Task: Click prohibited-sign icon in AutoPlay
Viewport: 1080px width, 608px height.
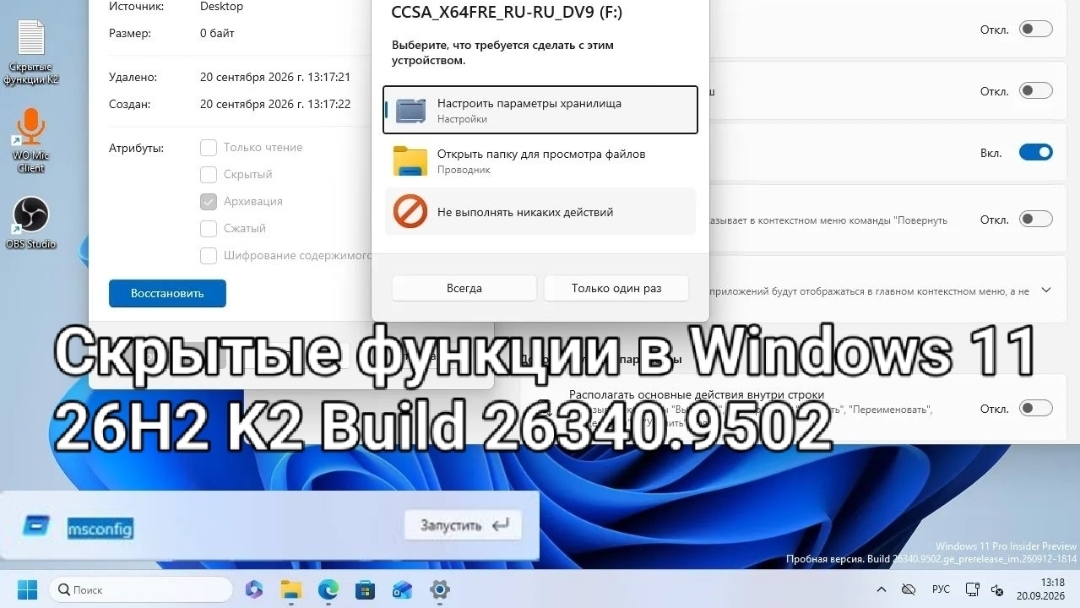Action: (x=410, y=211)
